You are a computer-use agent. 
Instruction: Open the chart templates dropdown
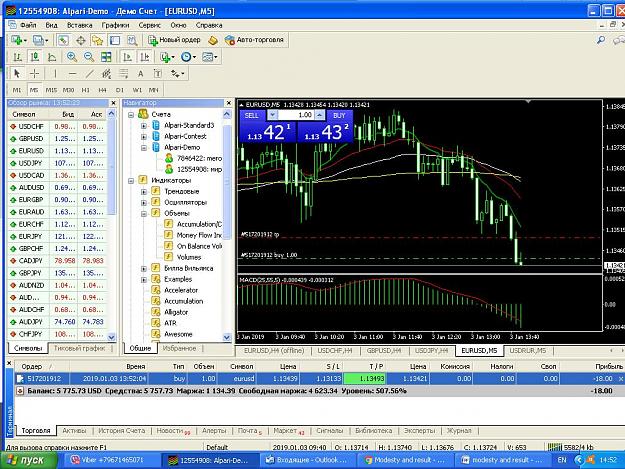(x=210, y=57)
